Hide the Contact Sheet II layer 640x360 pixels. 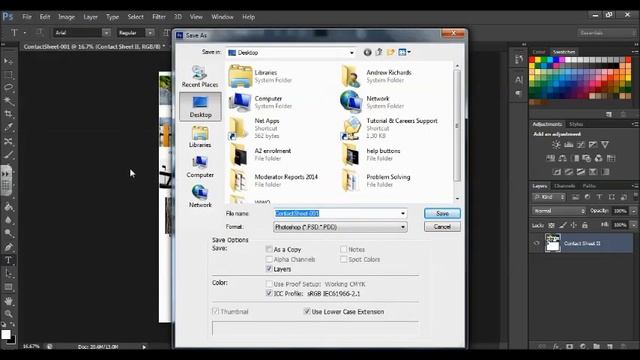[x=537, y=243]
